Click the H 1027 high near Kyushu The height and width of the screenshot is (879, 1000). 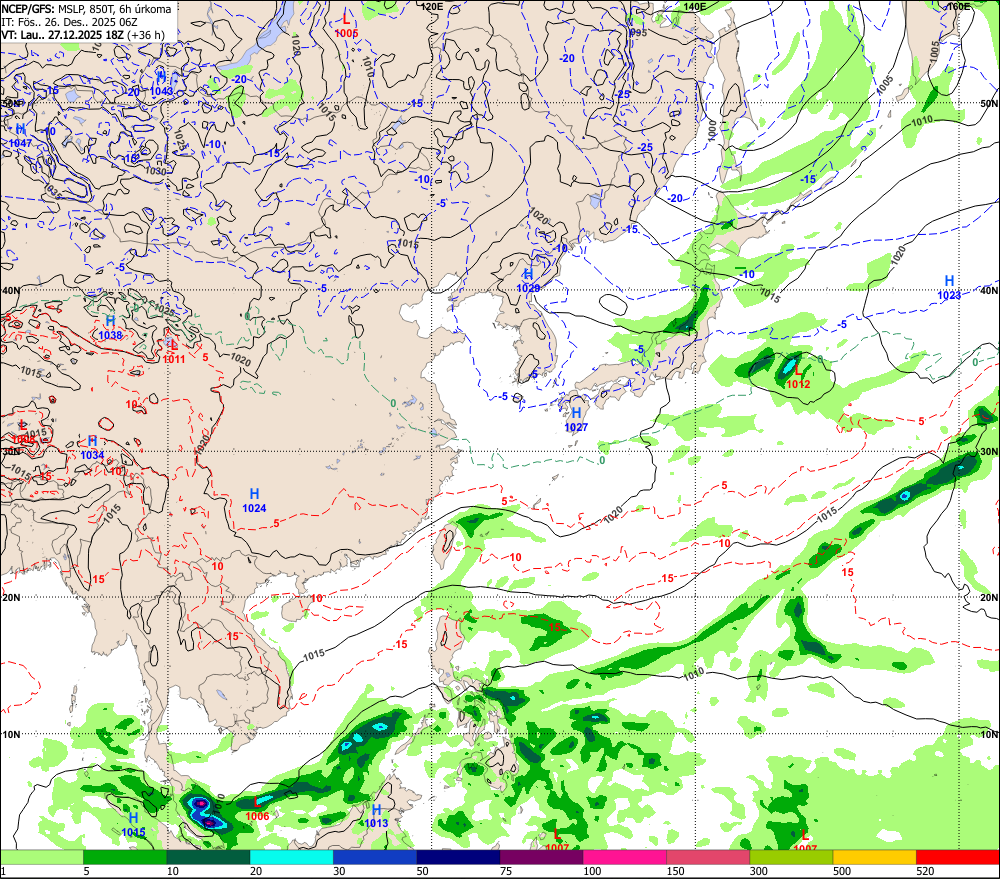pyautogui.click(x=576, y=420)
